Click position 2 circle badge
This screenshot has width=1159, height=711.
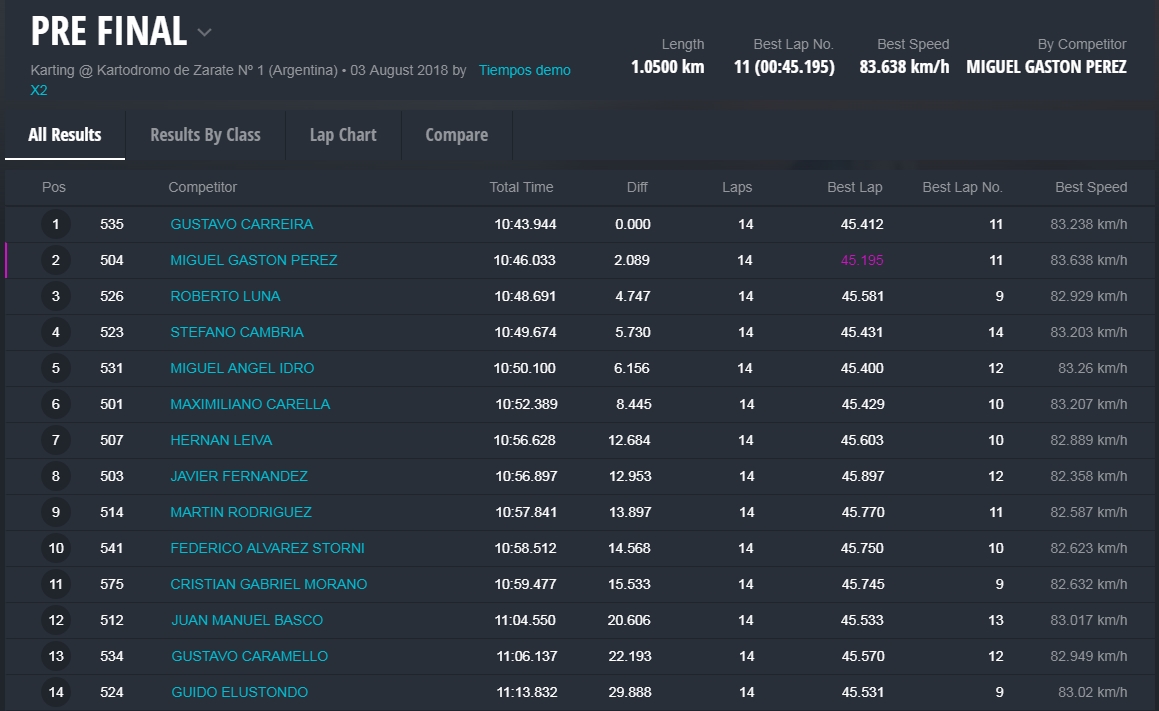(x=56, y=260)
